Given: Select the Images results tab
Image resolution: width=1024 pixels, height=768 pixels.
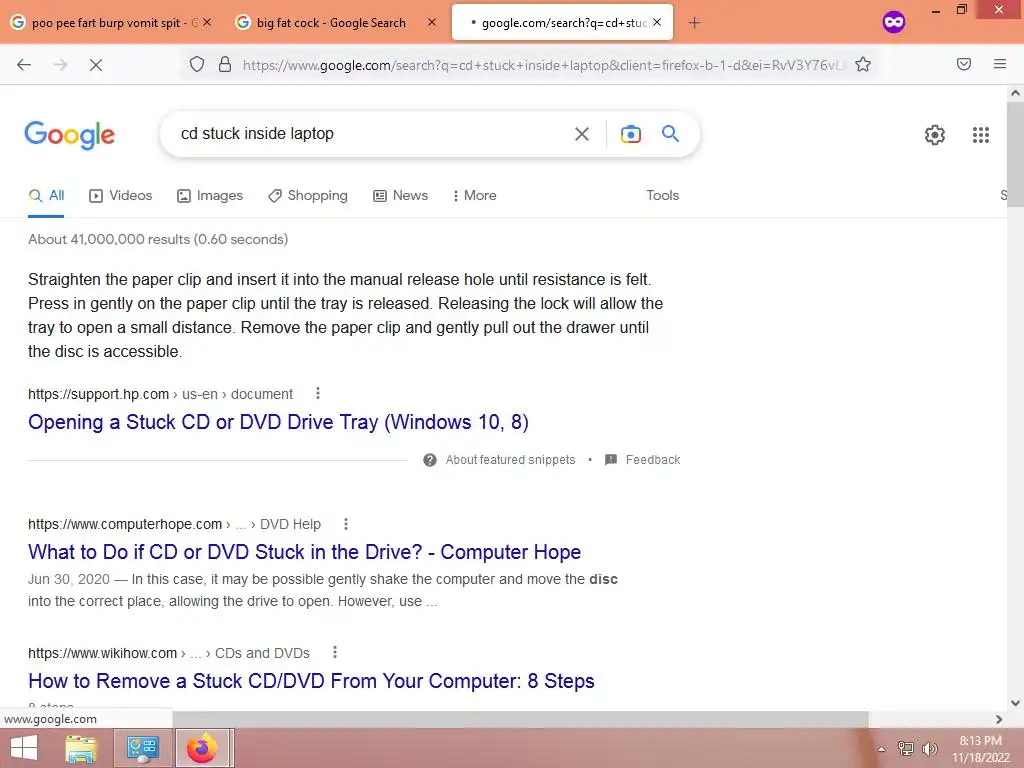Looking at the screenshot, I should pyautogui.click(x=210, y=195).
